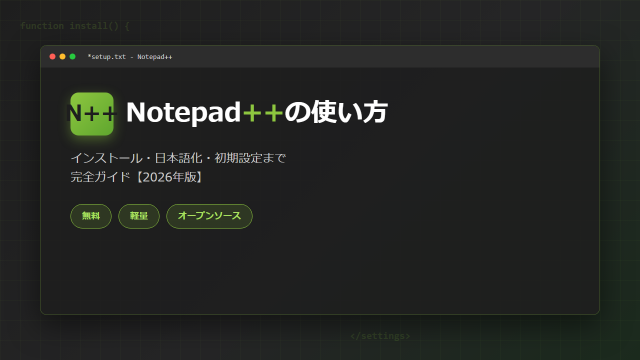The image size is (640, 360).
Task: Click the green N++ logo icon
Action: [92, 113]
